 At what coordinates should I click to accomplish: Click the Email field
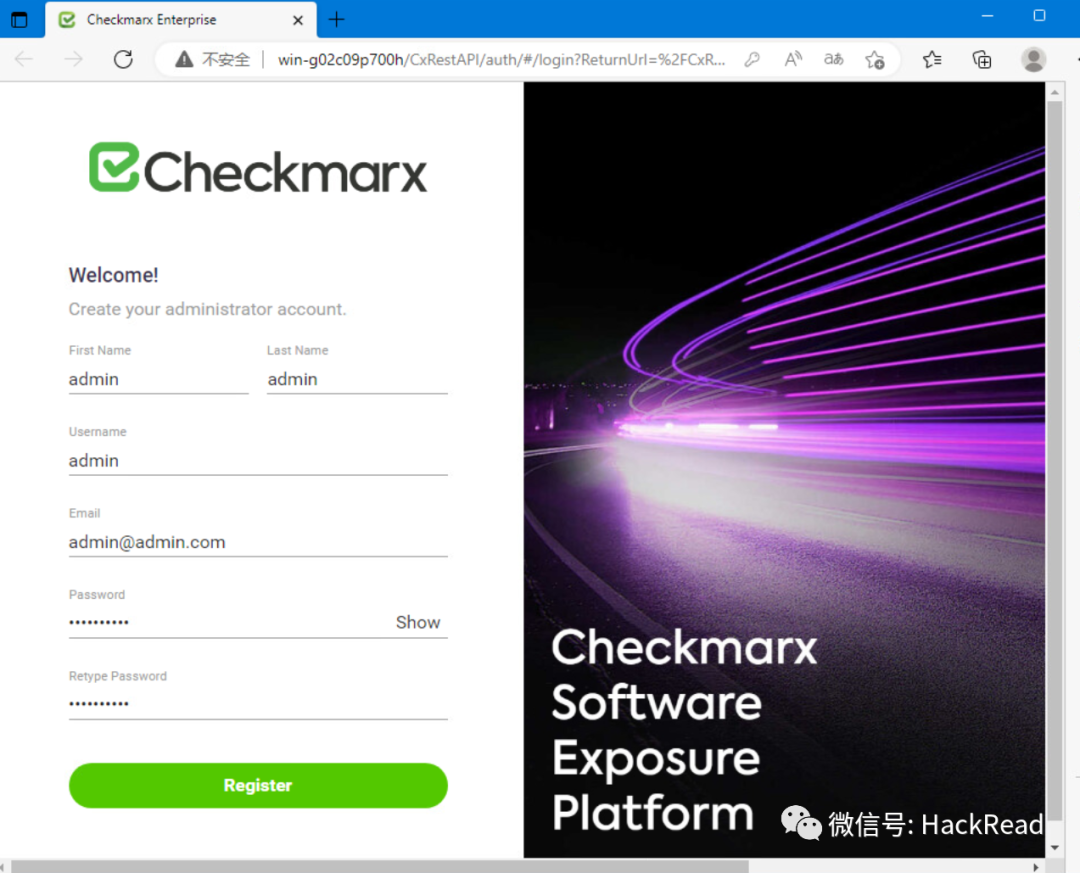pyautogui.click(x=258, y=542)
